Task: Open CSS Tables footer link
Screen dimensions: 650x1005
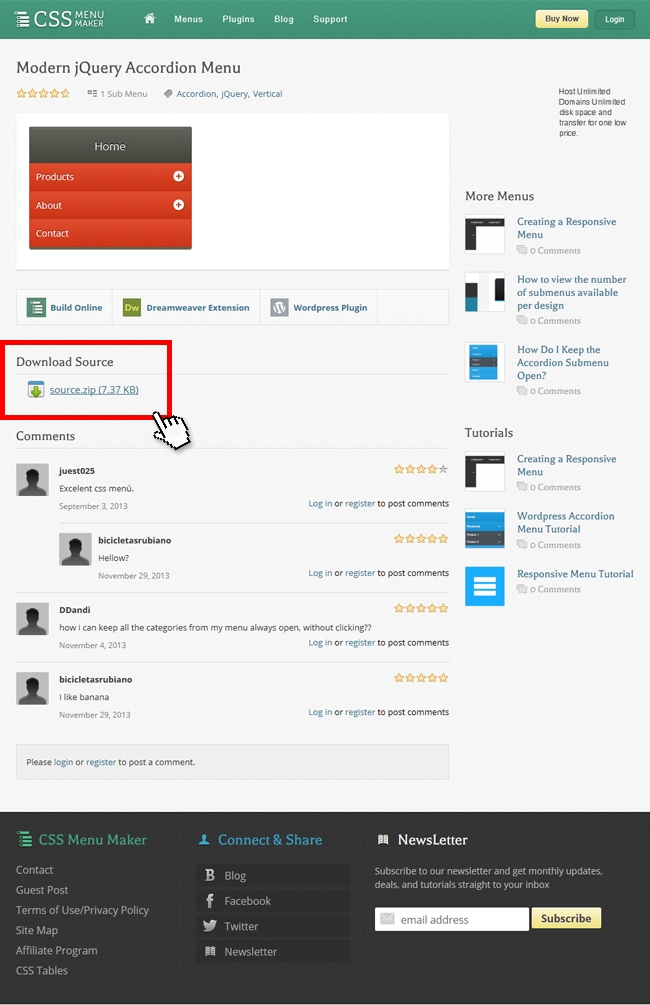Action: click(42, 970)
